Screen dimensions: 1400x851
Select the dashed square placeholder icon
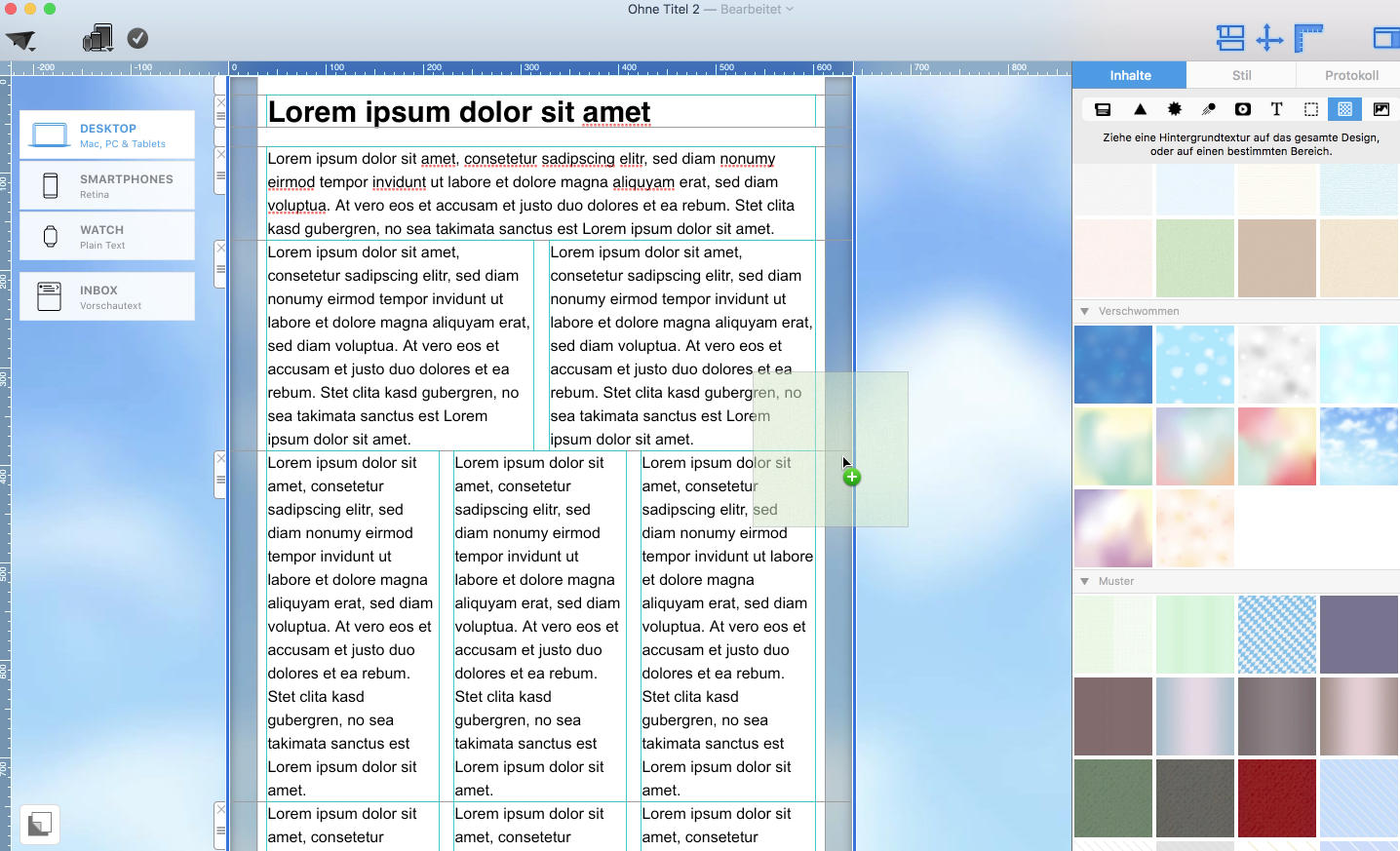1311,109
